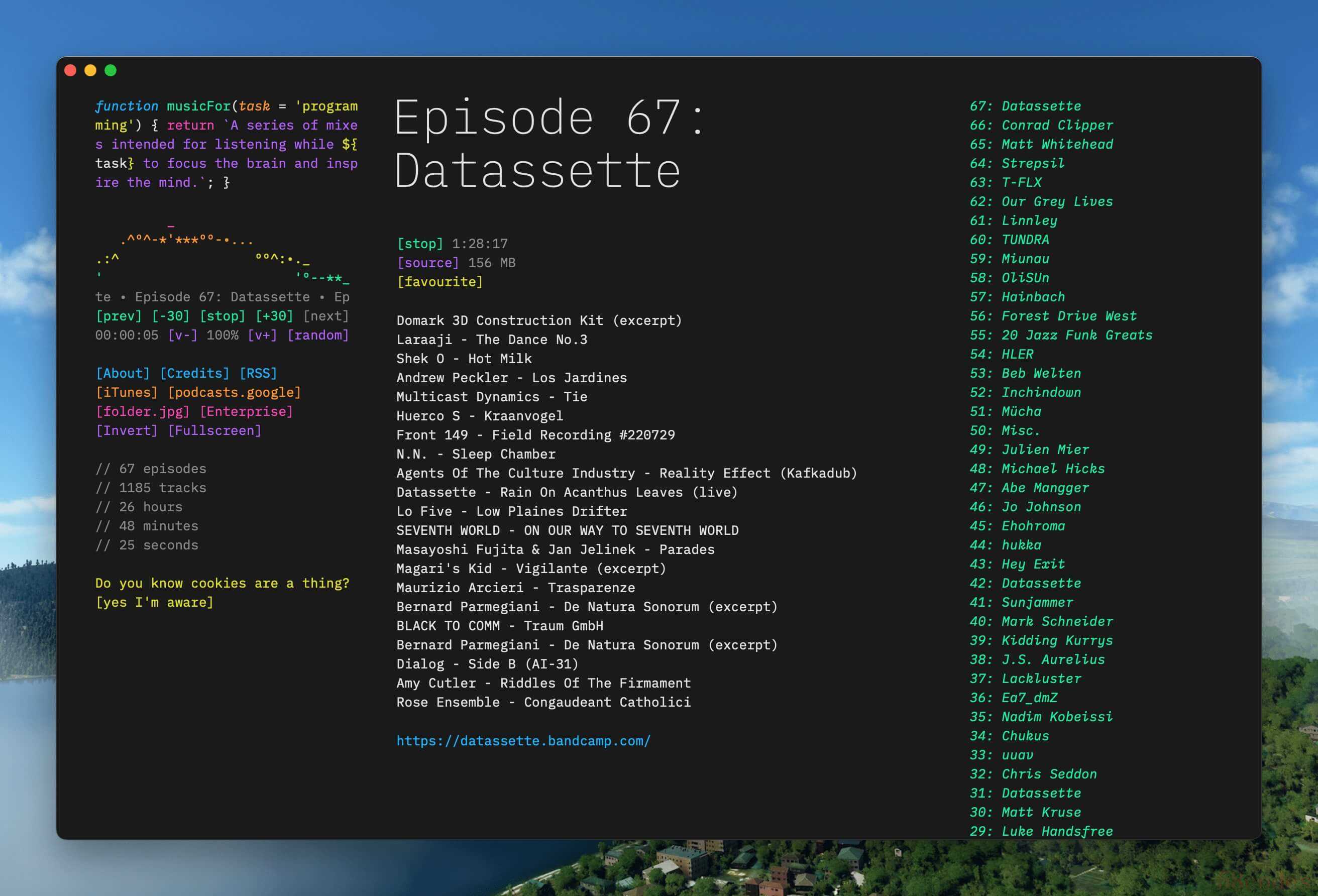Open the [Enterprise] mode link

tap(246, 411)
